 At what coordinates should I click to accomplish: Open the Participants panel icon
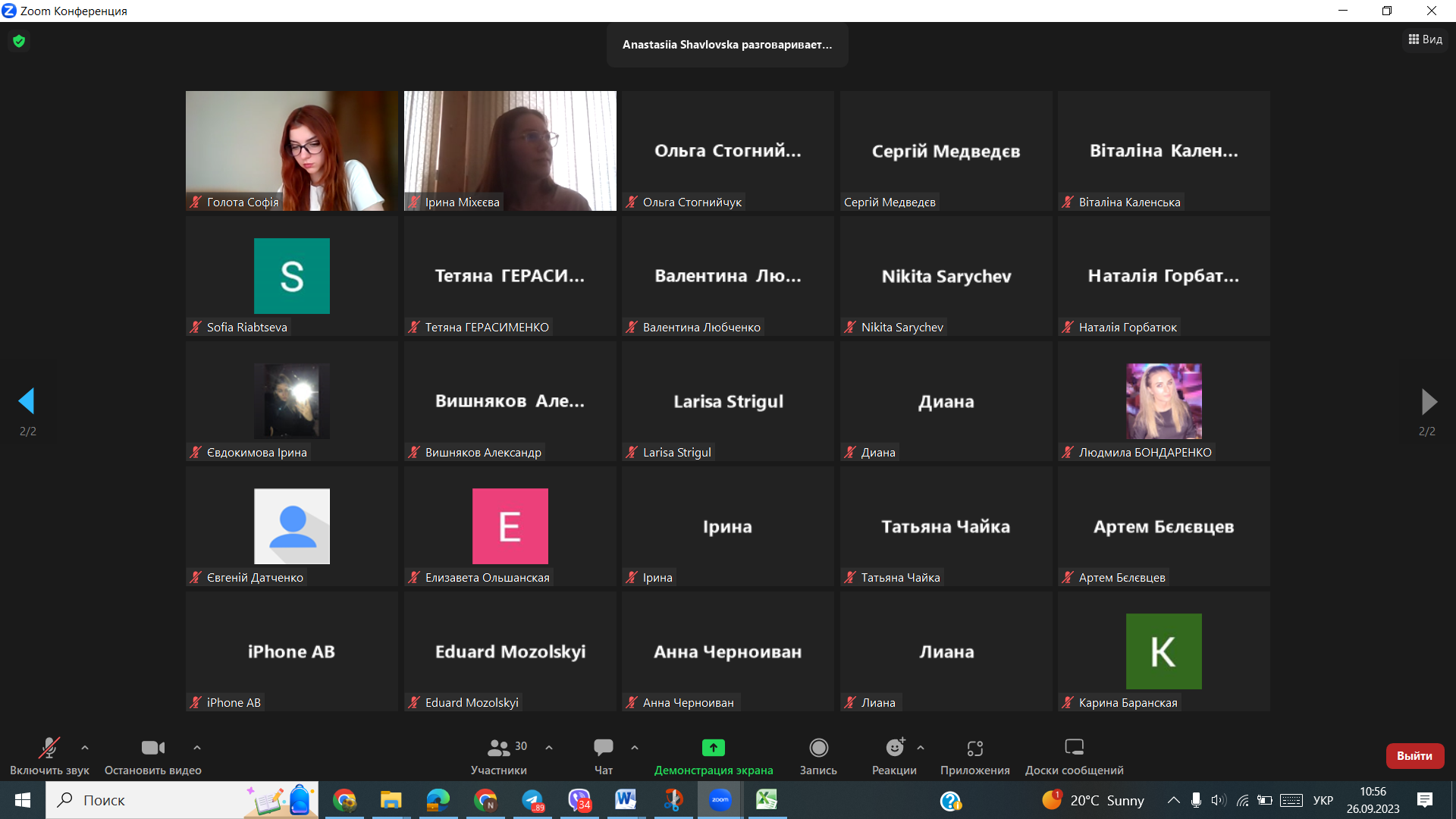(498, 748)
